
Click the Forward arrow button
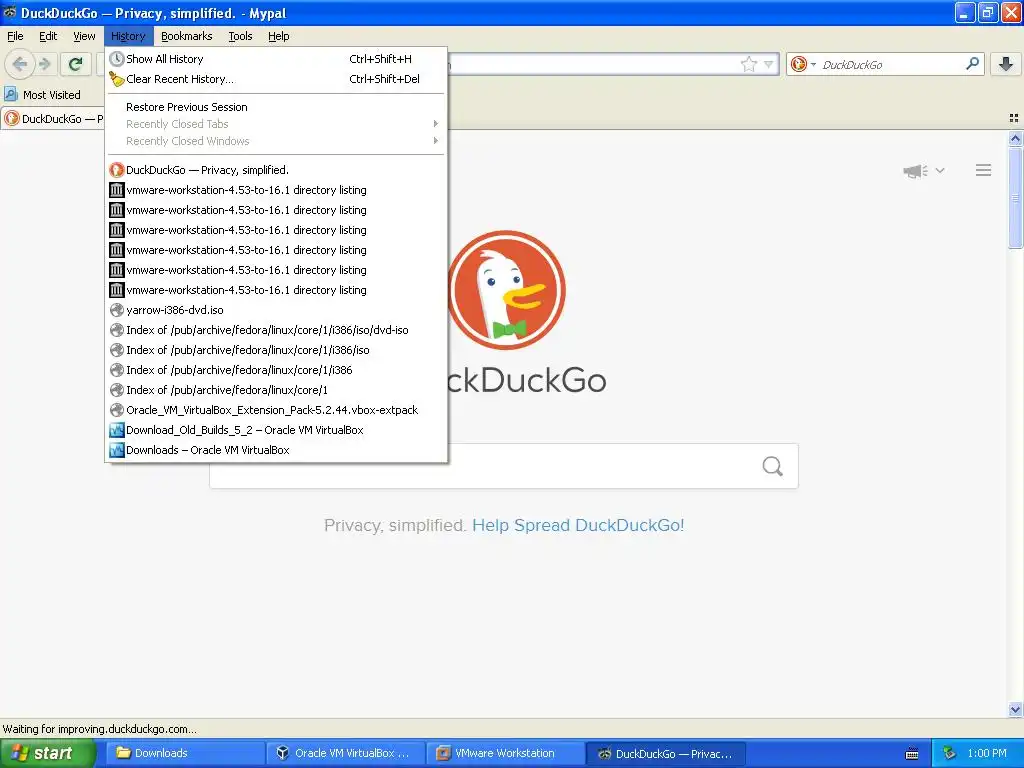tap(44, 64)
